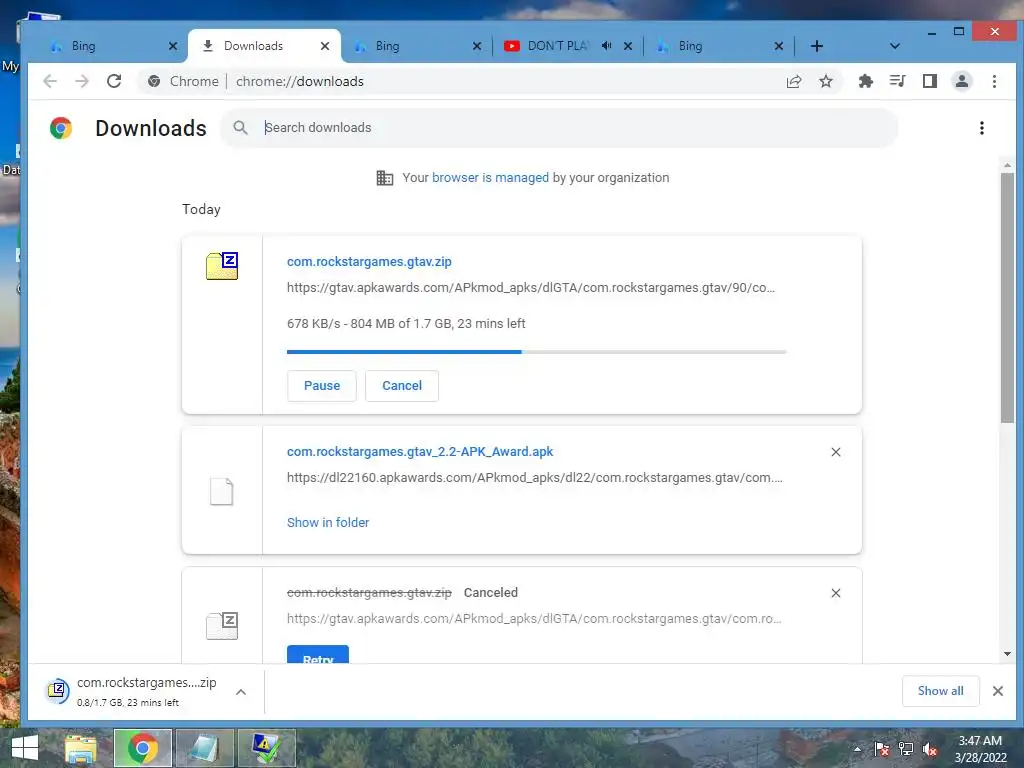Click the 'Today' section heading
Image resolution: width=1024 pixels, height=768 pixels.
click(x=201, y=209)
